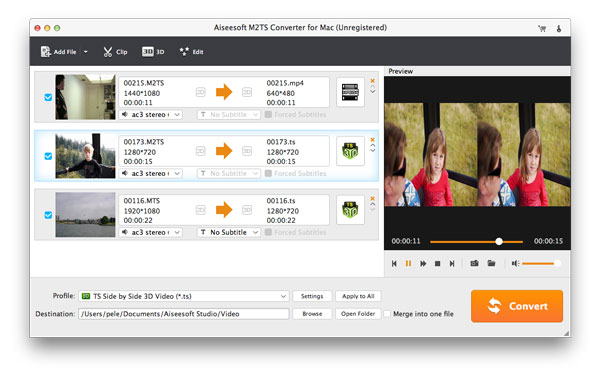Click the preview playback progress slider

476,241
